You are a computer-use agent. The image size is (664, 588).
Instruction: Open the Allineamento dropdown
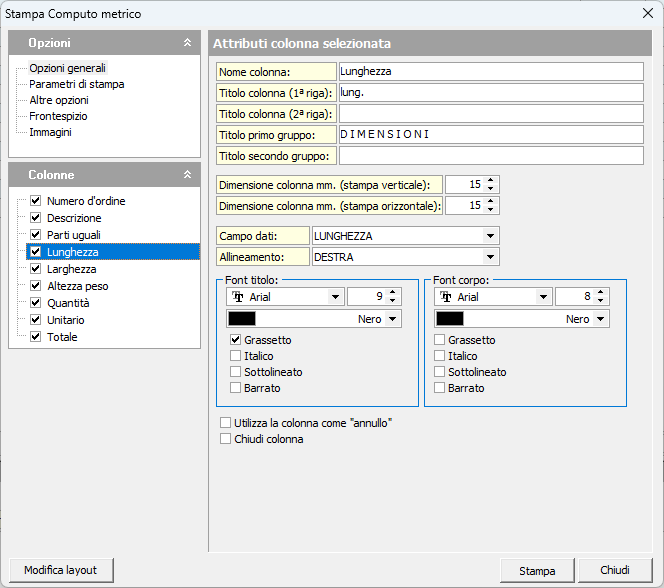click(490, 257)
